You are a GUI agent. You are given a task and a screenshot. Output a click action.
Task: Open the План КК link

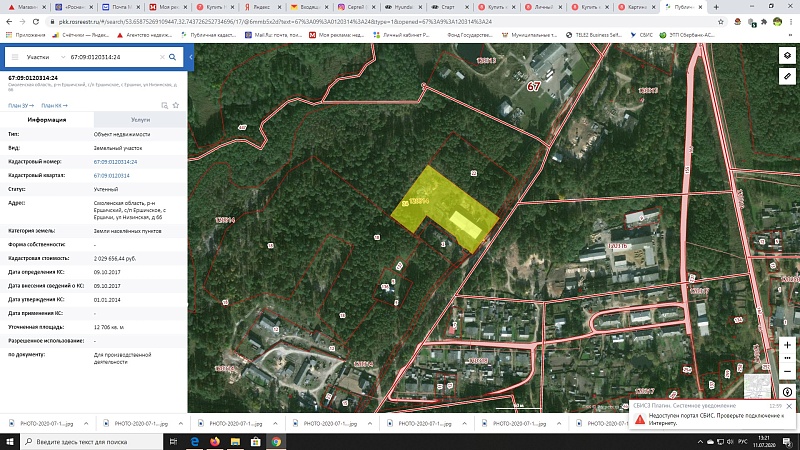click(54, 105)
